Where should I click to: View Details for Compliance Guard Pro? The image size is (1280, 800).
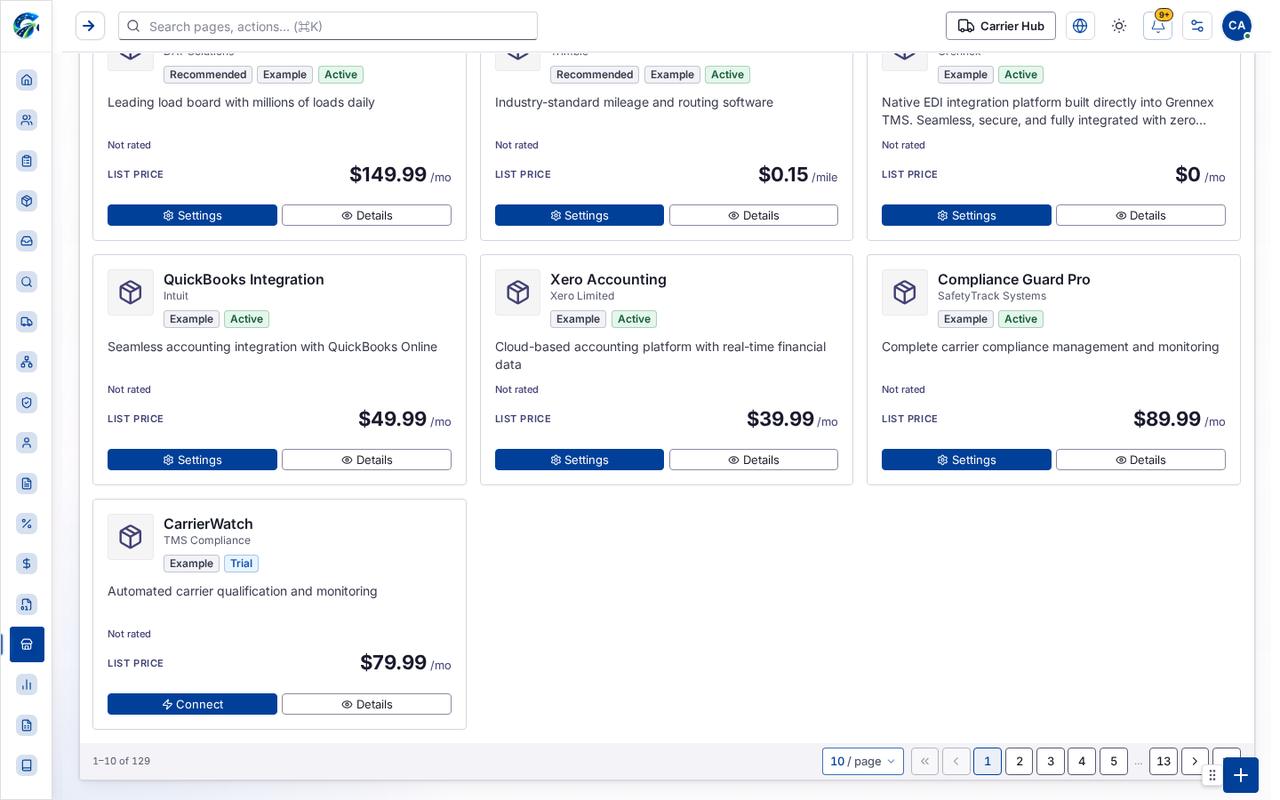point(1141,460)
